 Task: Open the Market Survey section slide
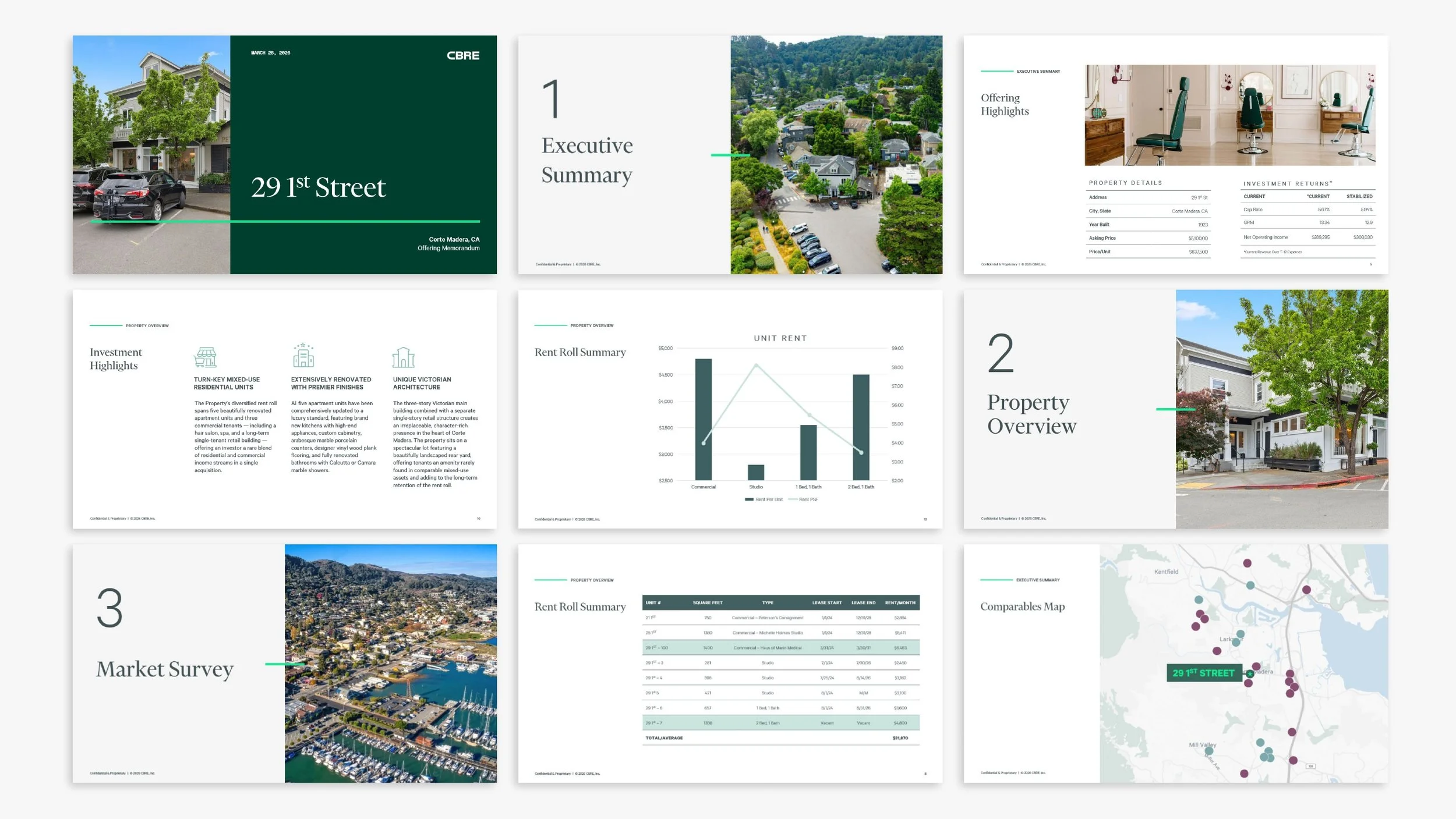(x=285, y=664)
